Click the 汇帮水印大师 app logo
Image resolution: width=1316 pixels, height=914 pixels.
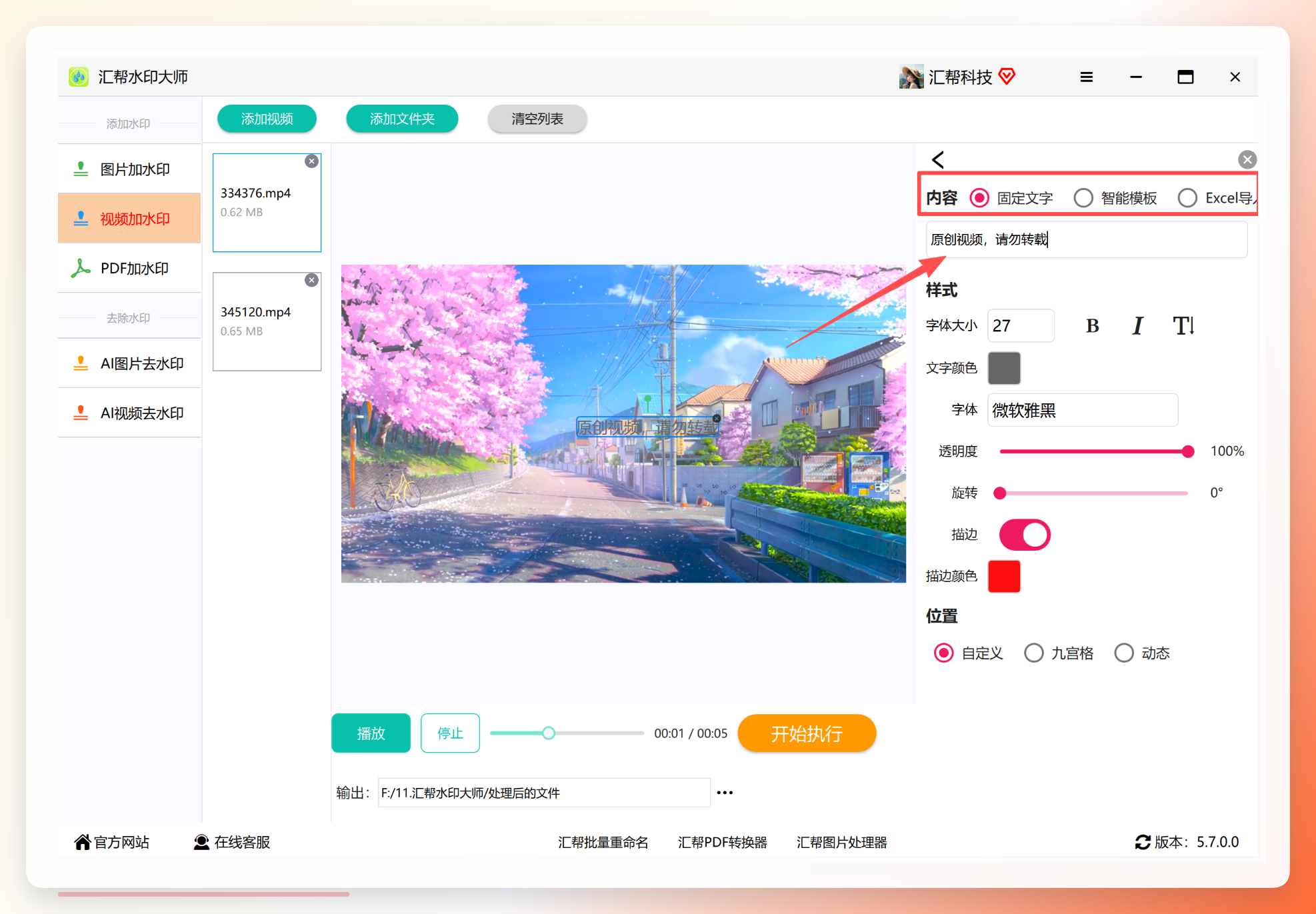pyautogui.click(x=79, y=77)
